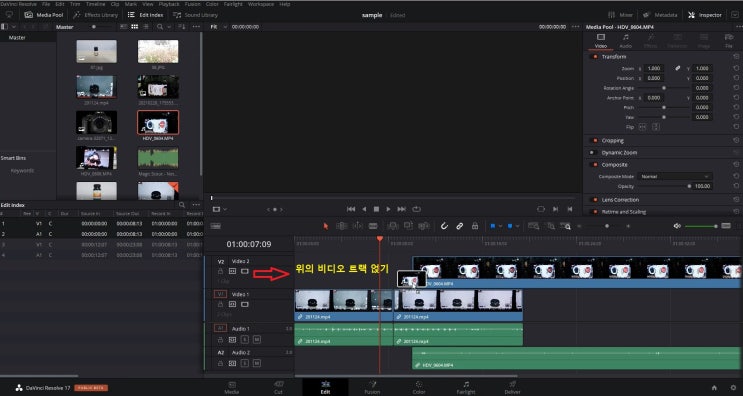Solo the Audio 2 track
This screenshot has height=396, width=743.
(x=245, y=363)
